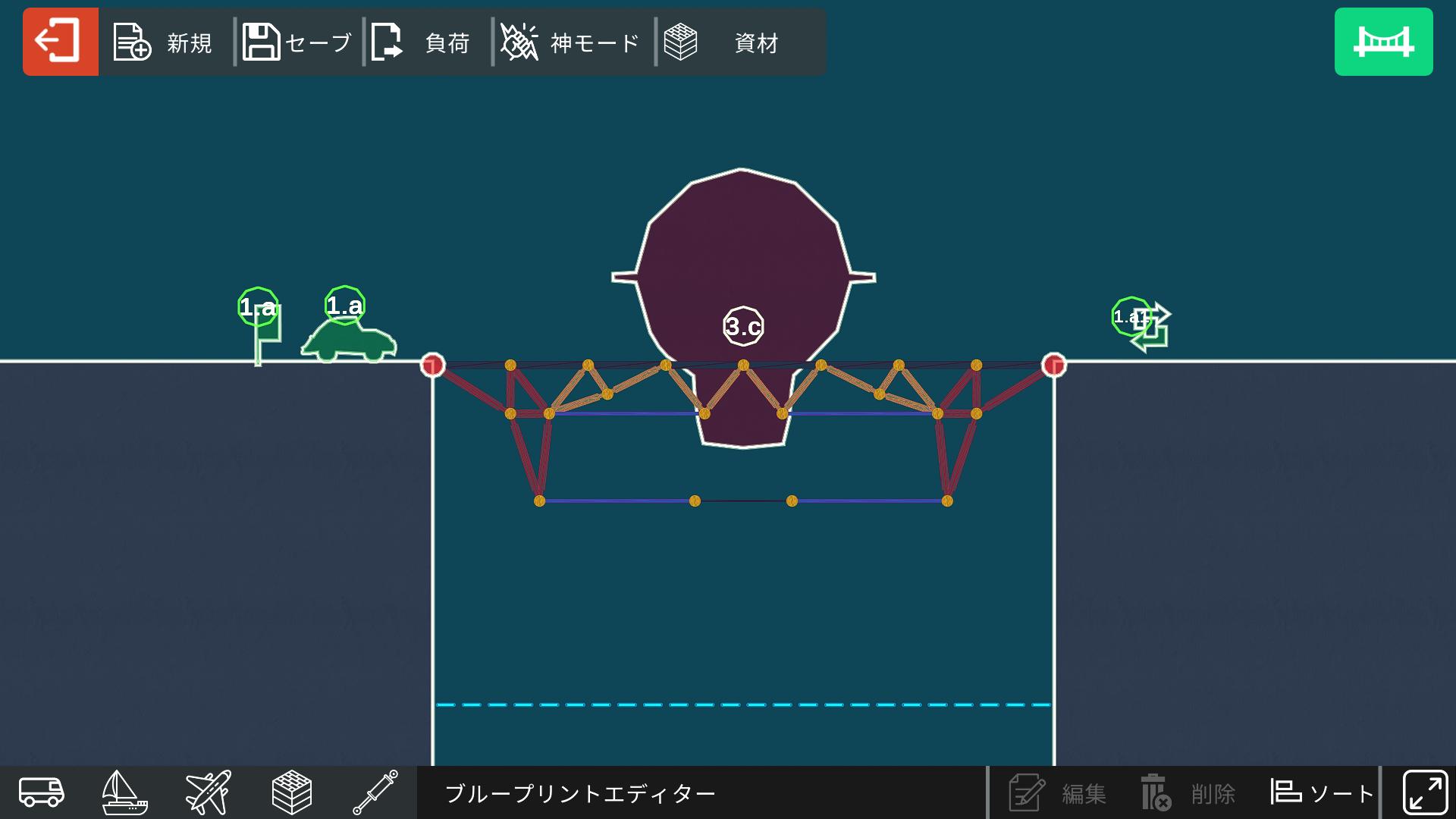Select bottom-left joint of lower blue beam

(539, 500)
